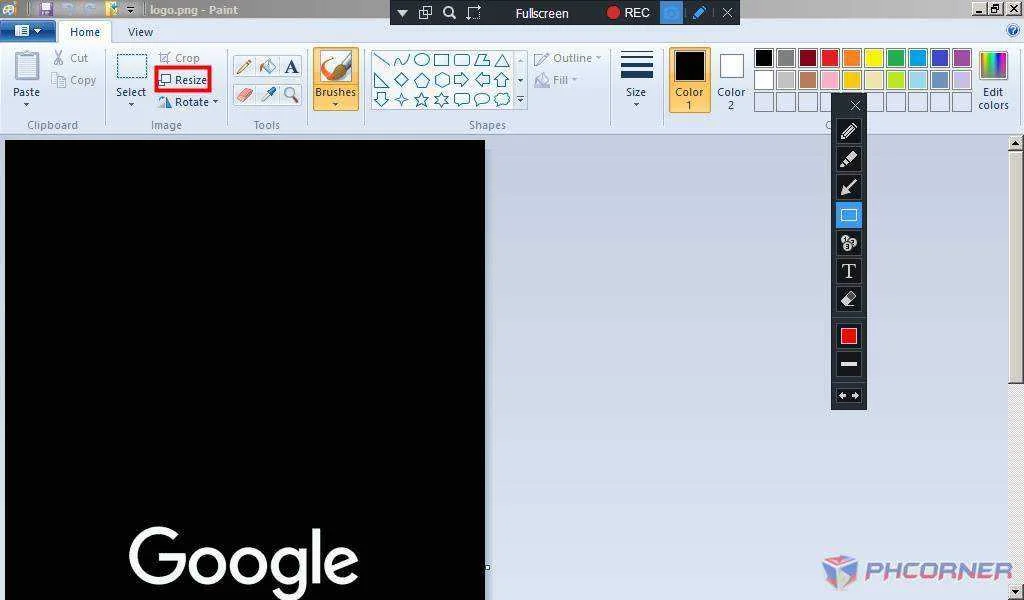Screen dimensions: 1024x600
Task: Open the recorder bar dropdown triangle
Action: click(x=402, y=13)
